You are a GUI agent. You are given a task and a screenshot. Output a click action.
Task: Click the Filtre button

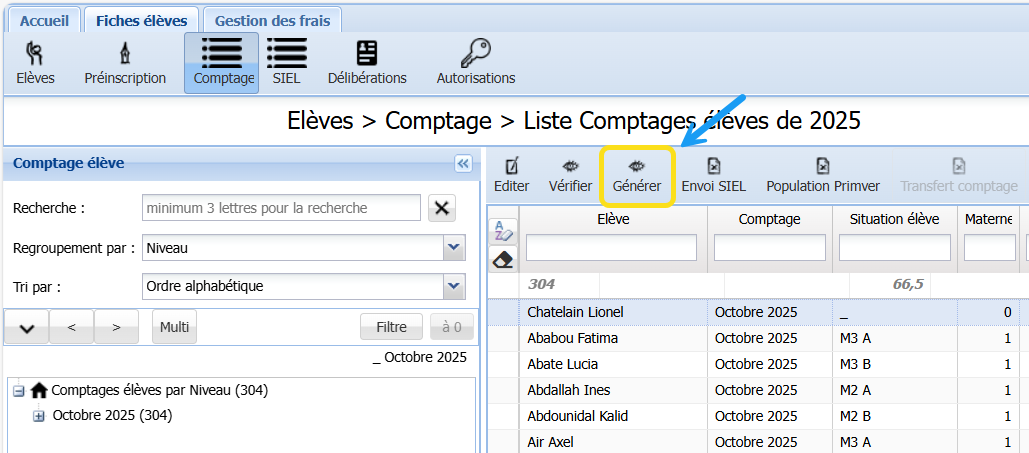pyautogui.click(x=391, y=327)
